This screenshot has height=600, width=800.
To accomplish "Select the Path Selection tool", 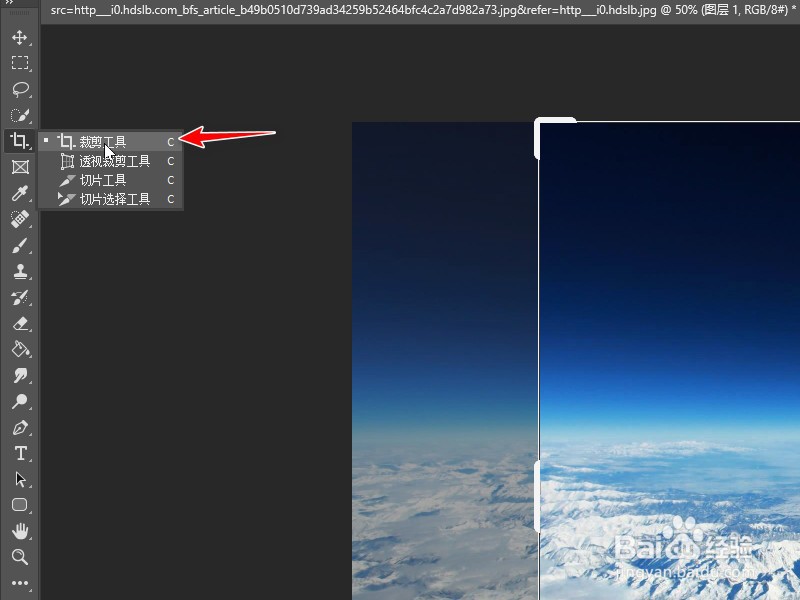I will pyautogui.click(x=20, y=479).
